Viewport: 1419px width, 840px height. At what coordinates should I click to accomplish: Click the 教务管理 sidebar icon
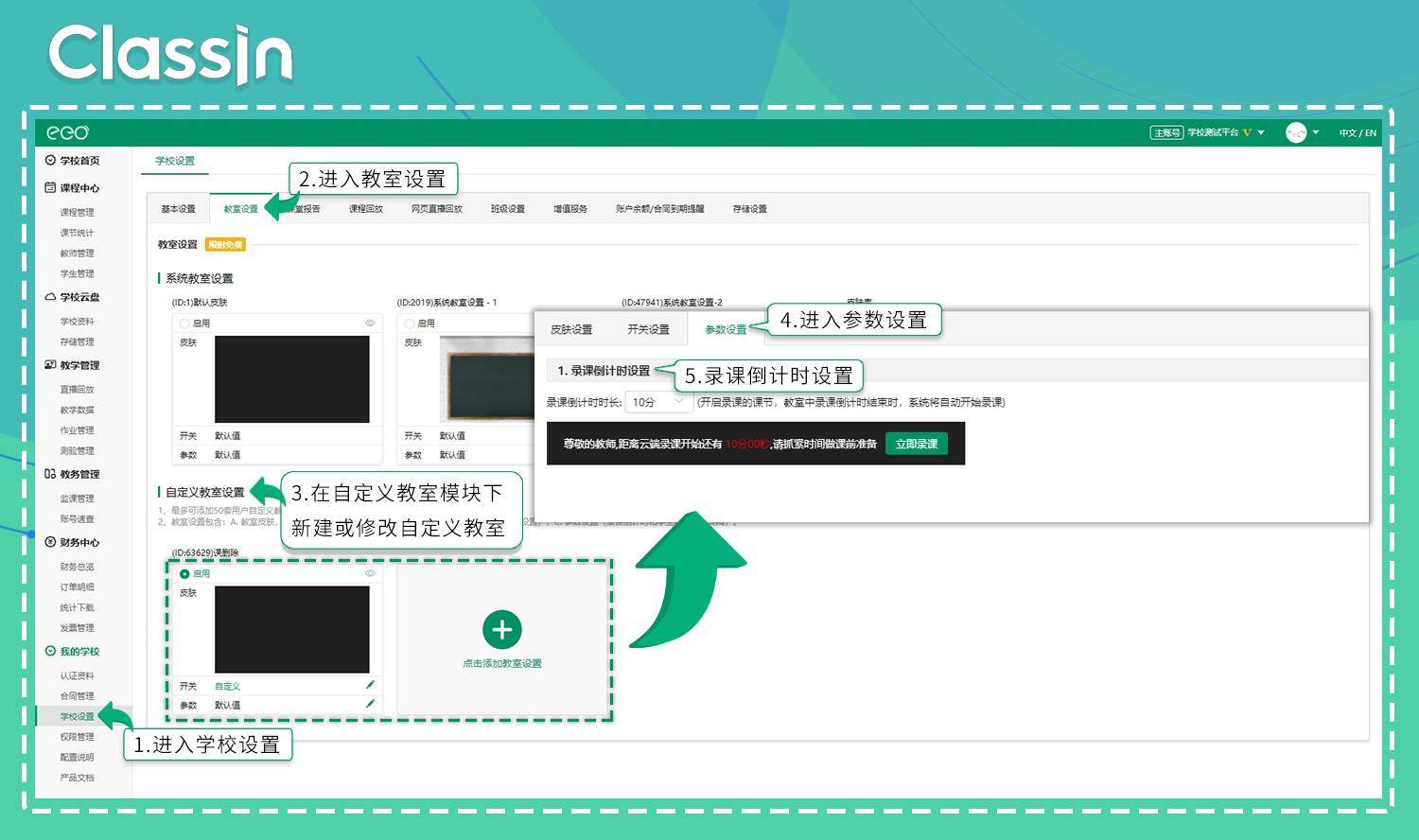tap(50, 474)
